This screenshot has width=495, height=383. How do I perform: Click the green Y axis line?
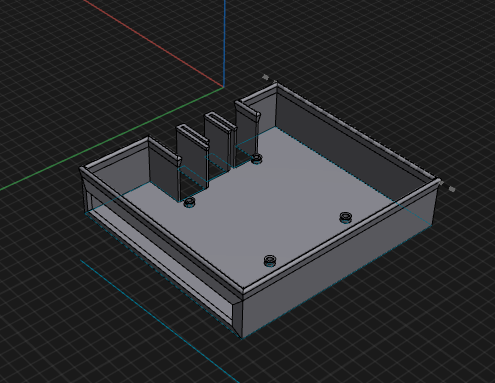click(112, 138)
